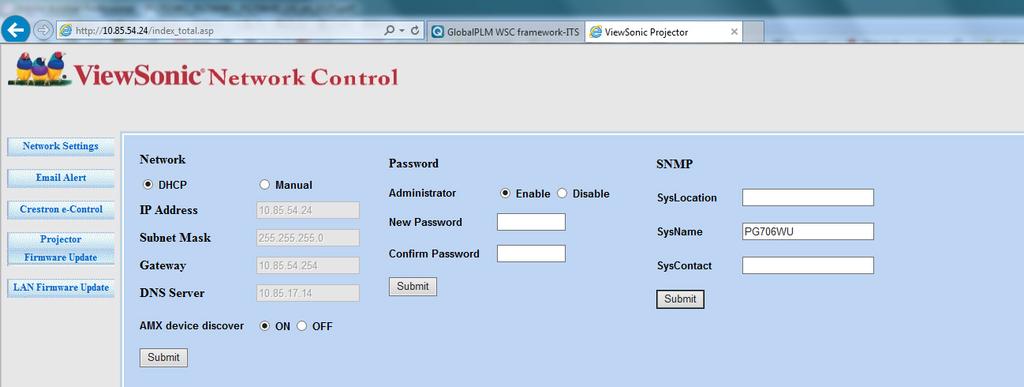Select Manual network mode

coord(264,185)
